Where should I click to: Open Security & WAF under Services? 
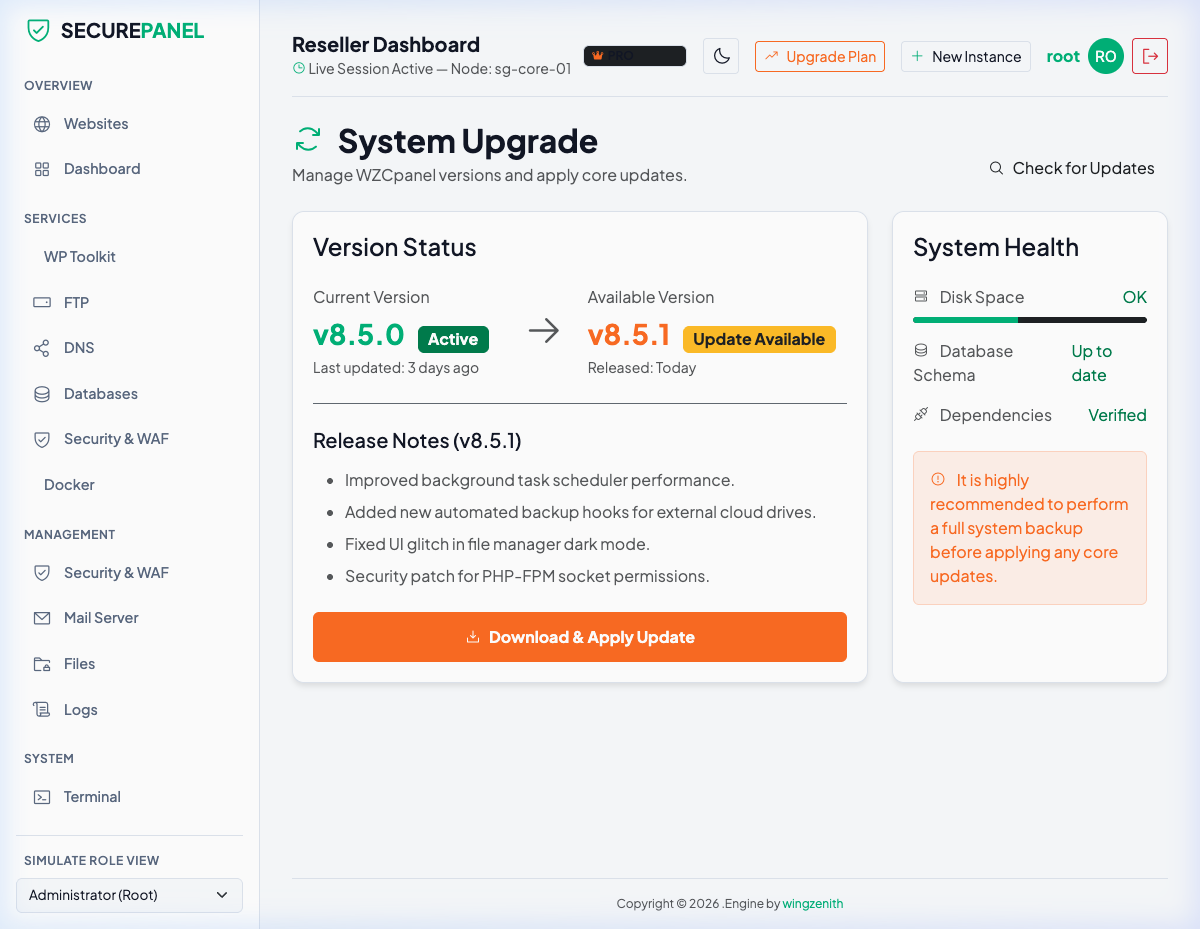click(129, 439)
